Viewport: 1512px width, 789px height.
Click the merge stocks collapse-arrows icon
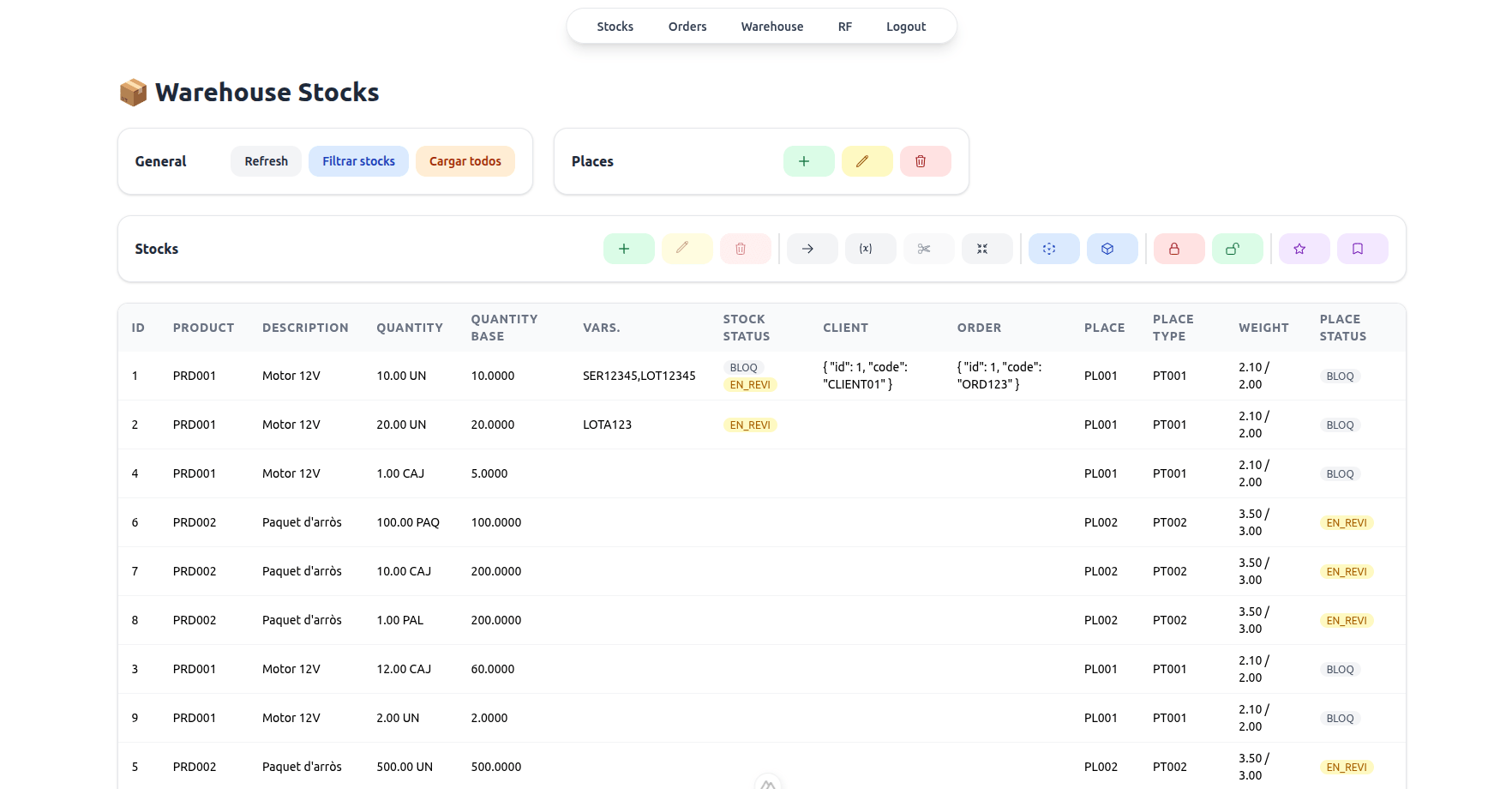[x=987, y=249]
